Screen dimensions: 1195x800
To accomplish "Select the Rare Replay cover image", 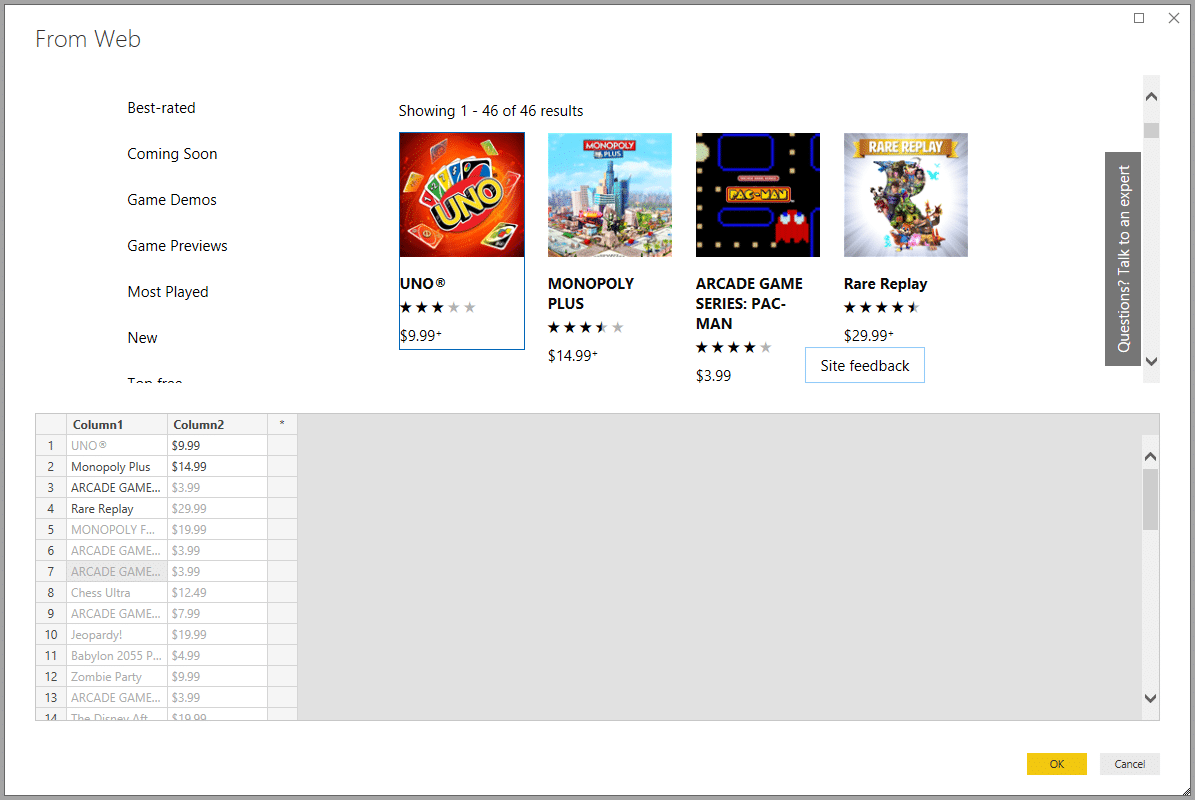I will (x=905, y=194).
